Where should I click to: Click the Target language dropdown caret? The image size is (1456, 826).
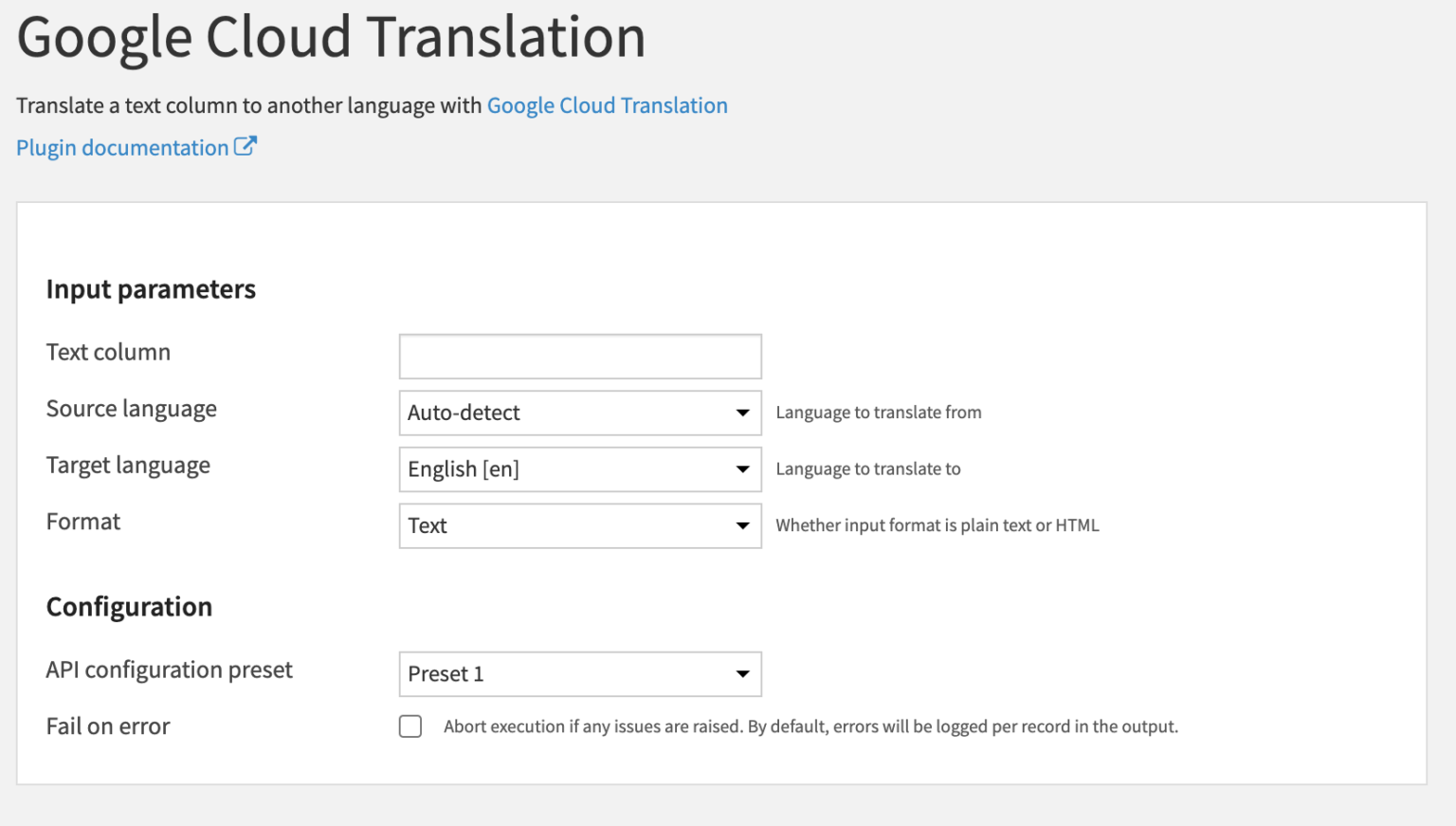742,468
